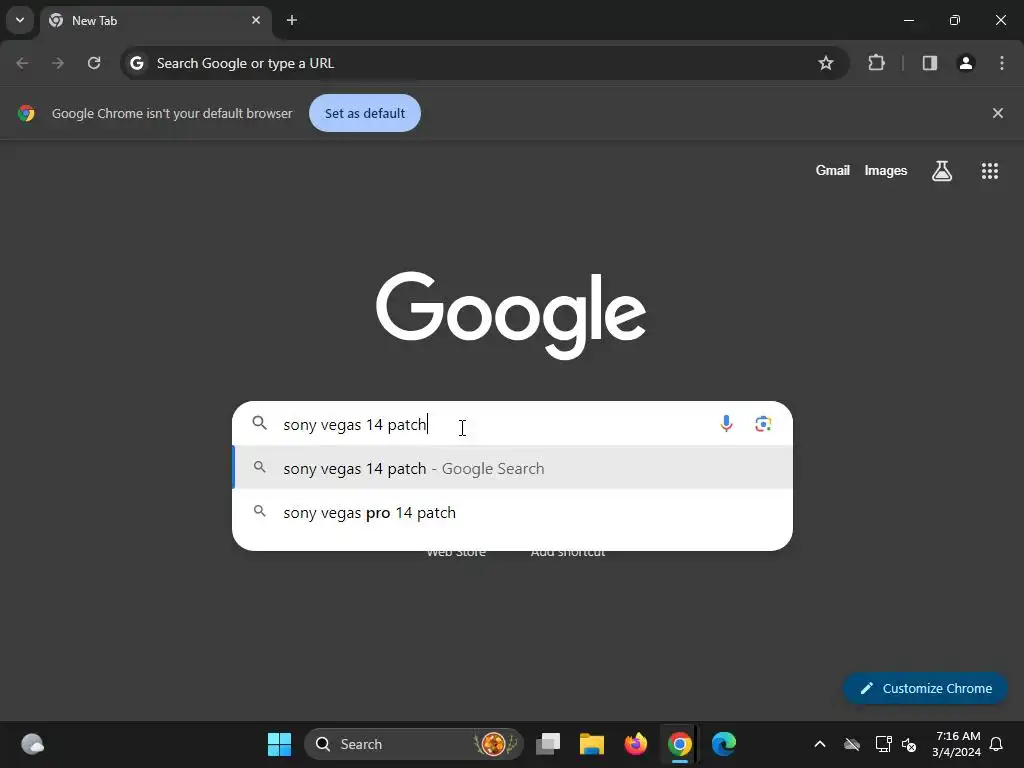Open network status tray icon

883,744
